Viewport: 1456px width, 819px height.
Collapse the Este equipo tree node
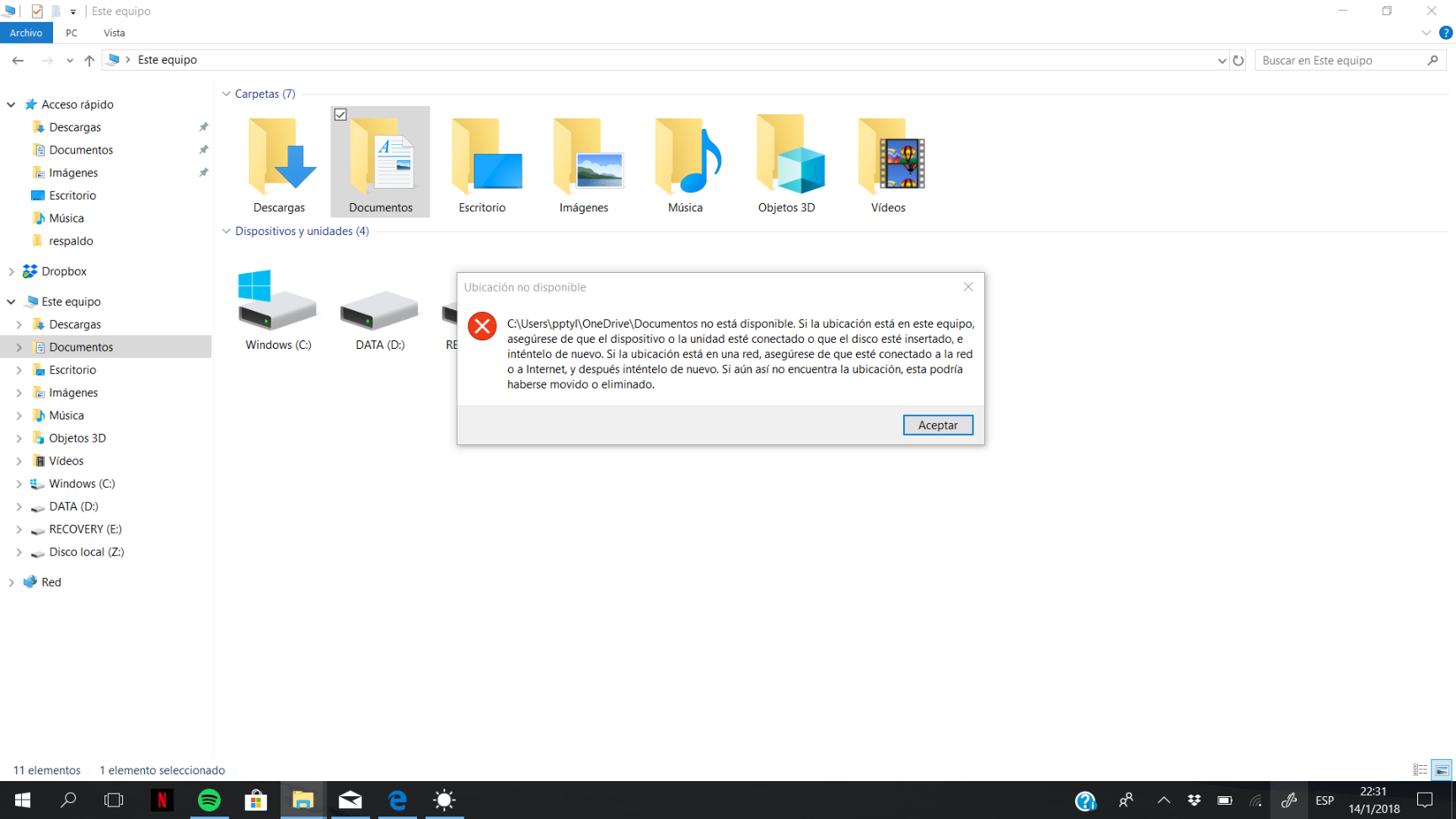pos(11,302)
